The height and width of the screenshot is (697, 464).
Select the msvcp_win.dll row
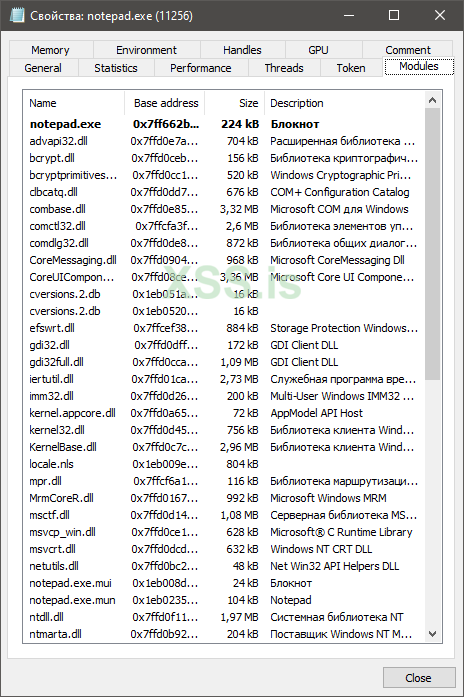pyautogui.click(x=224, y=532)
